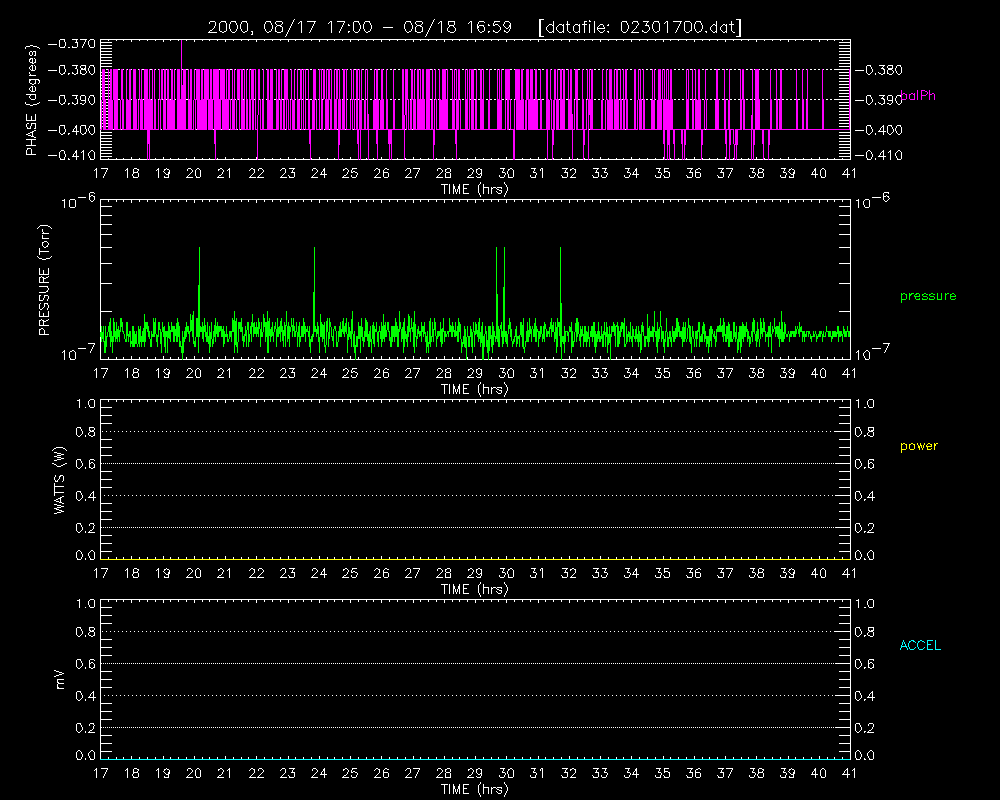The height and width of the screenshot is (800, 1000).
Task: Click the WATTS (W) axis label
Action: click(59, 480)
